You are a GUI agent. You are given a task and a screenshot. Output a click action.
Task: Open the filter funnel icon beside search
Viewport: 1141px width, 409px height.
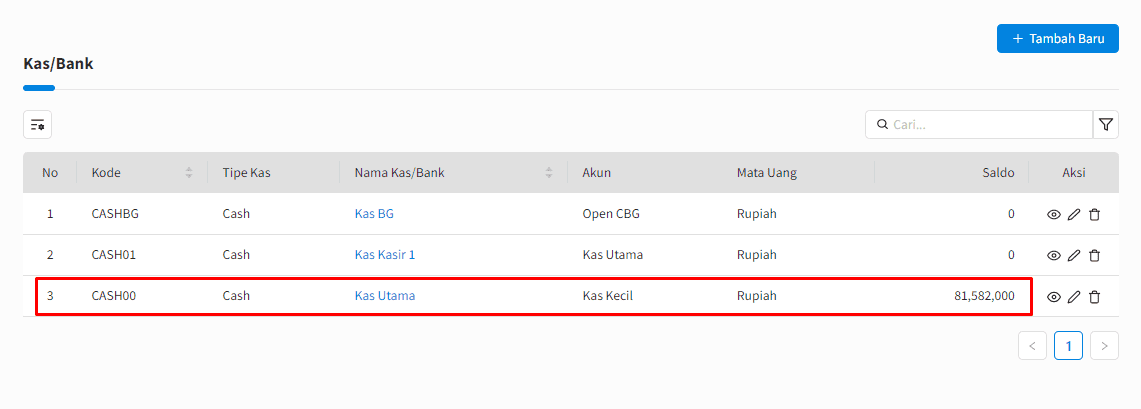[x=1106, y=125]
